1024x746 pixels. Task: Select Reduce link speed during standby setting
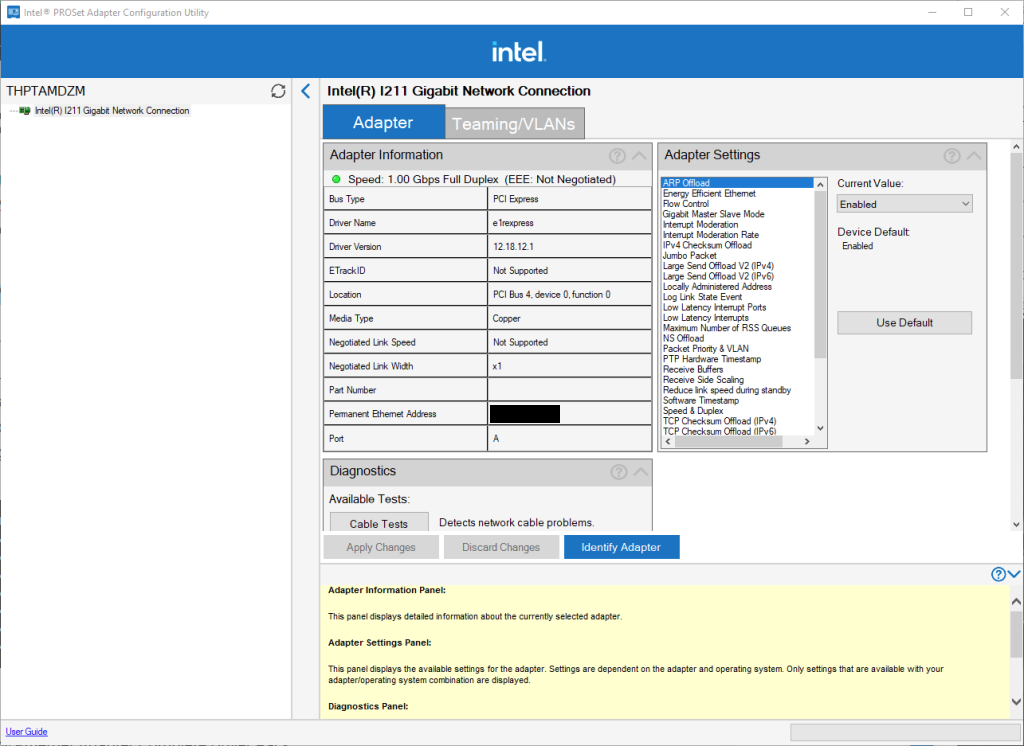tap(727, 390)
